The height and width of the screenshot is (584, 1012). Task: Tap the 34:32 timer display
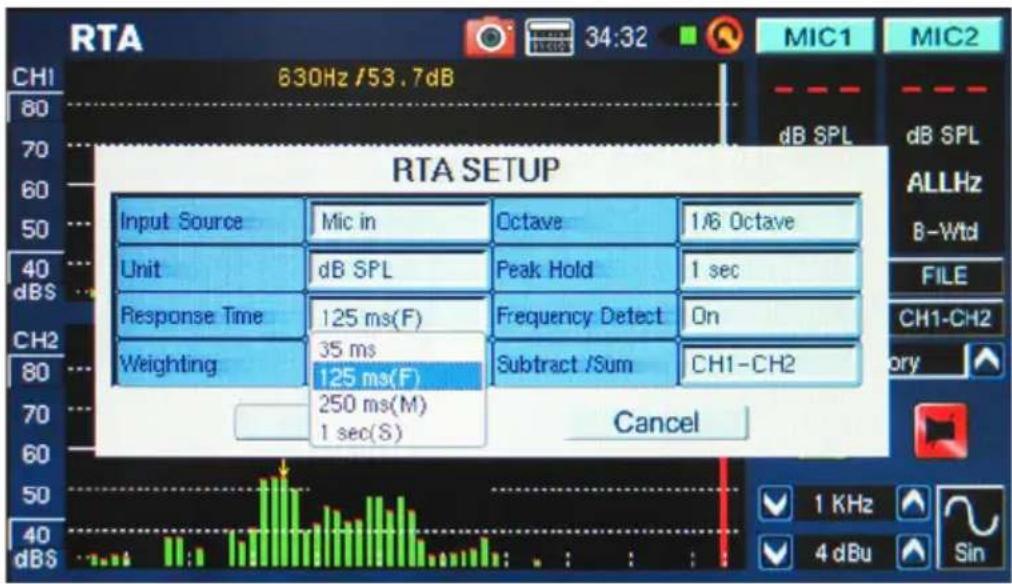[616, 37]
